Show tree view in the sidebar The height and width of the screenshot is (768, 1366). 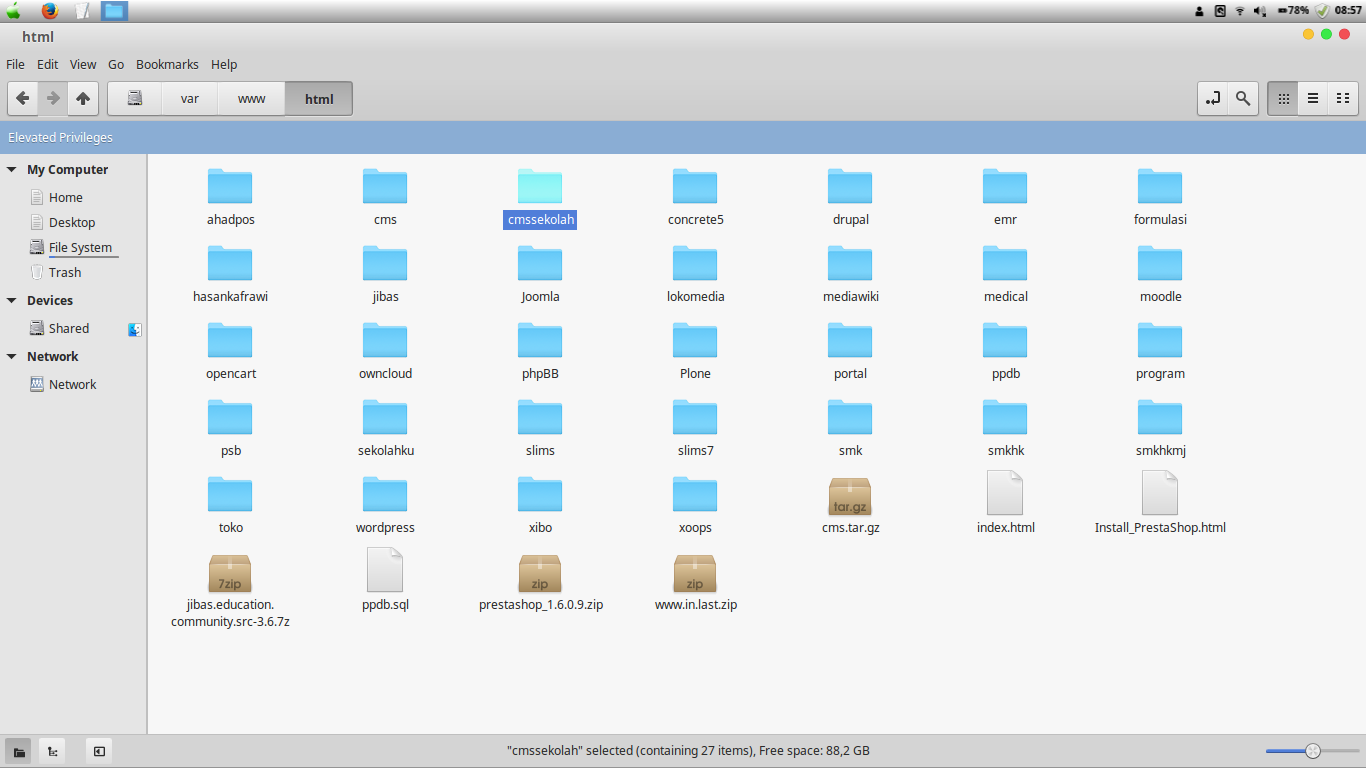52,751
